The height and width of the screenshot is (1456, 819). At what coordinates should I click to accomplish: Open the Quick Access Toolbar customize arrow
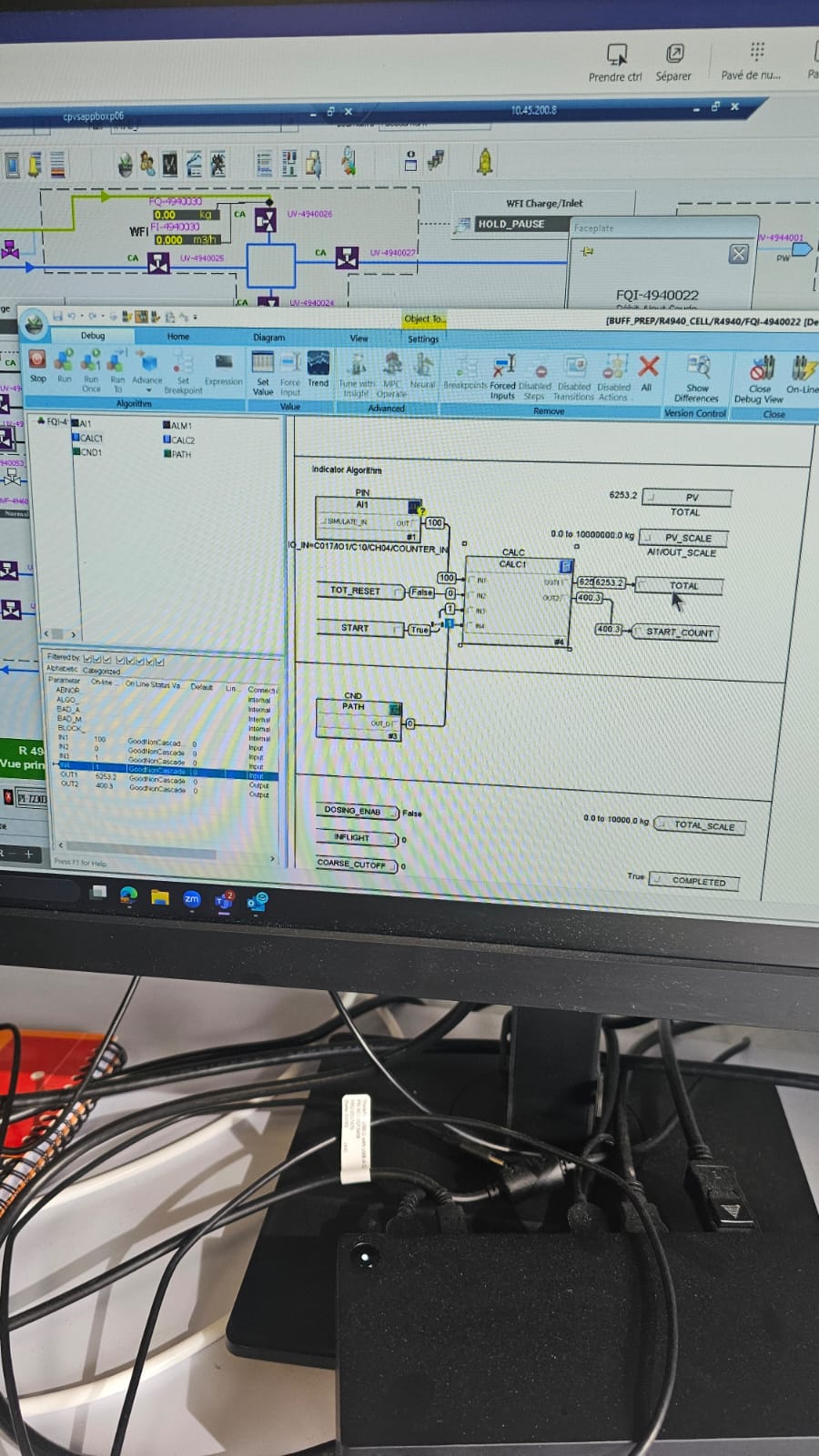195,318
